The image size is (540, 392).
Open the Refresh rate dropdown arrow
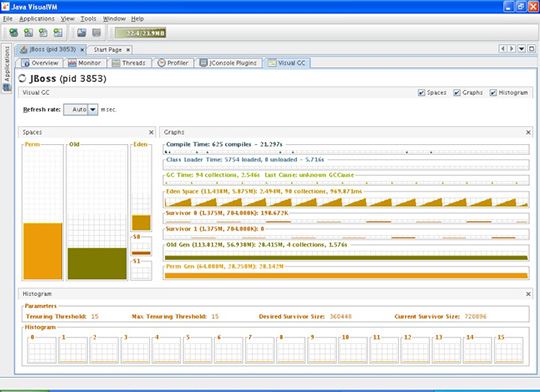coord(93,110)
